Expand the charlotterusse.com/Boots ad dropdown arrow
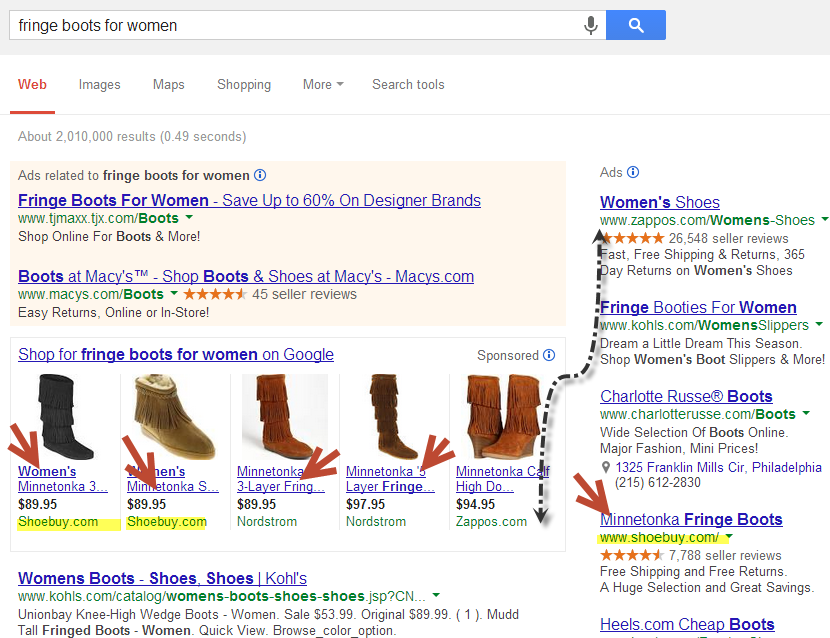This screenshot has width=830, height=638. click(x=806, y=412)
